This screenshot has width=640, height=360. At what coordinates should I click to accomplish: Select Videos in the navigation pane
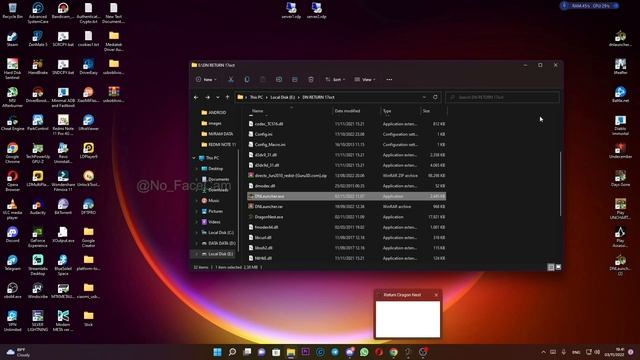211,222
